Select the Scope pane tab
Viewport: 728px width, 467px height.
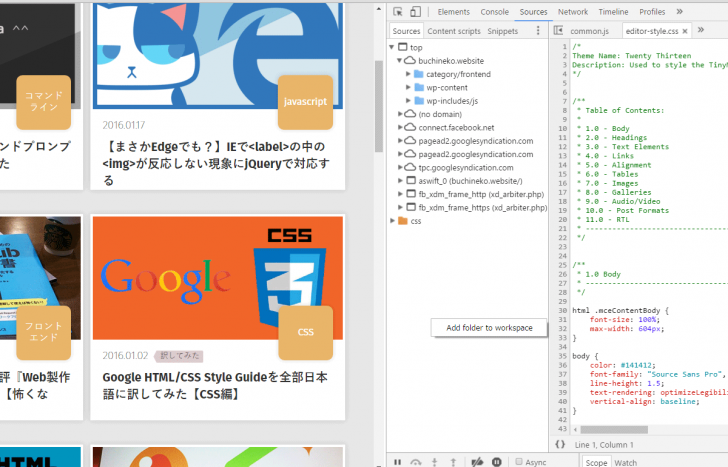click(596, 462)
